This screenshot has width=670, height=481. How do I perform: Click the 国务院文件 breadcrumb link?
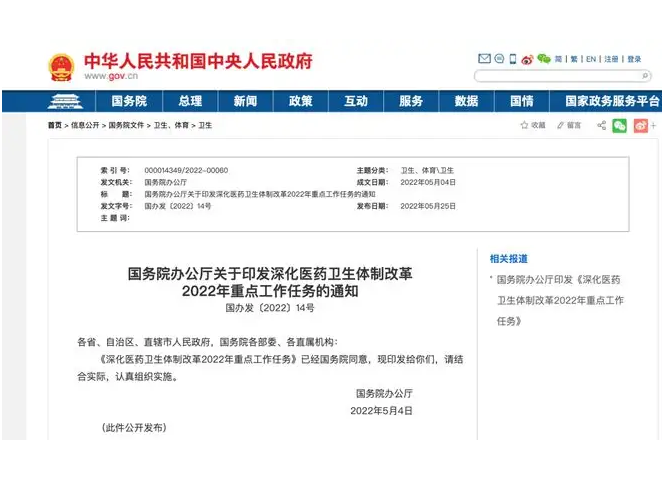coord(126,125)
